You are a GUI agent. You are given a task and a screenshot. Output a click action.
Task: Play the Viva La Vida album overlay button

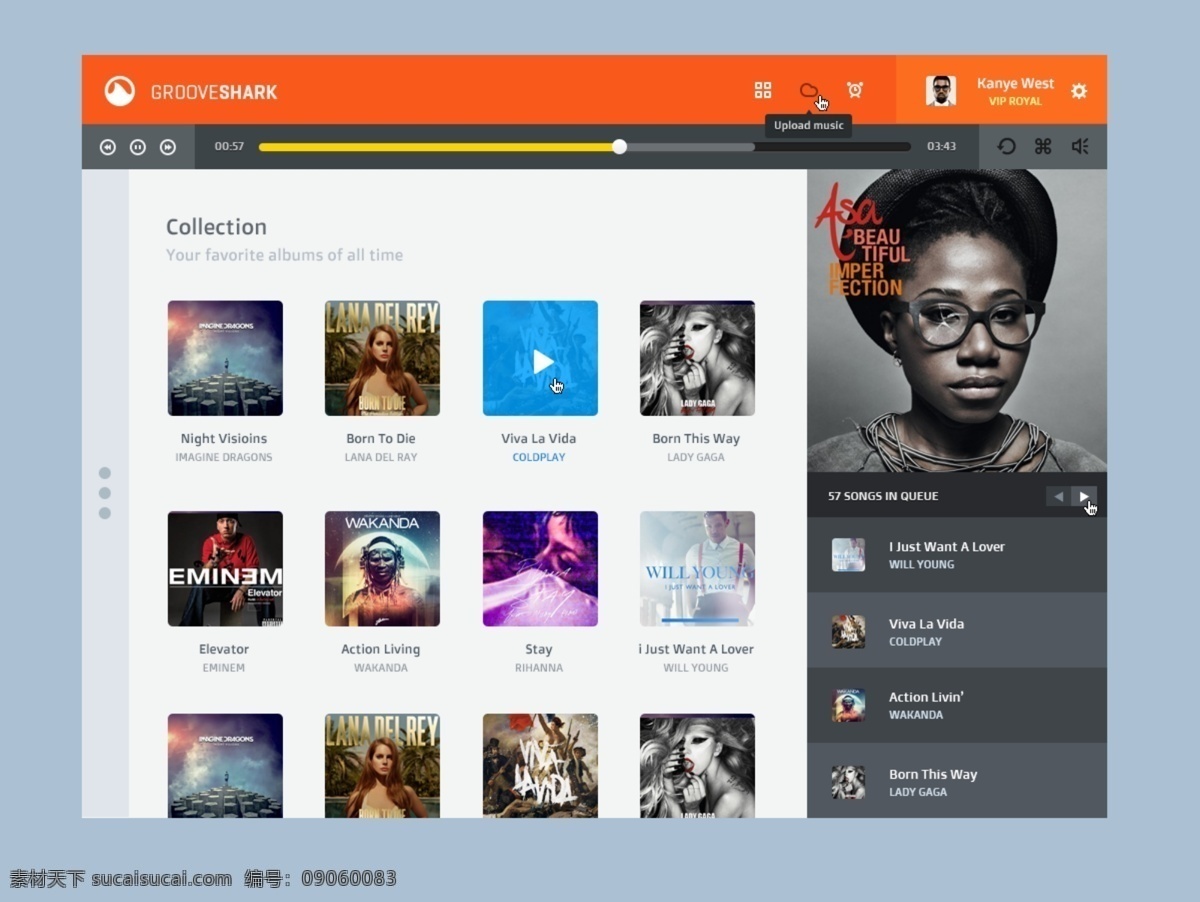pos(541,361)
